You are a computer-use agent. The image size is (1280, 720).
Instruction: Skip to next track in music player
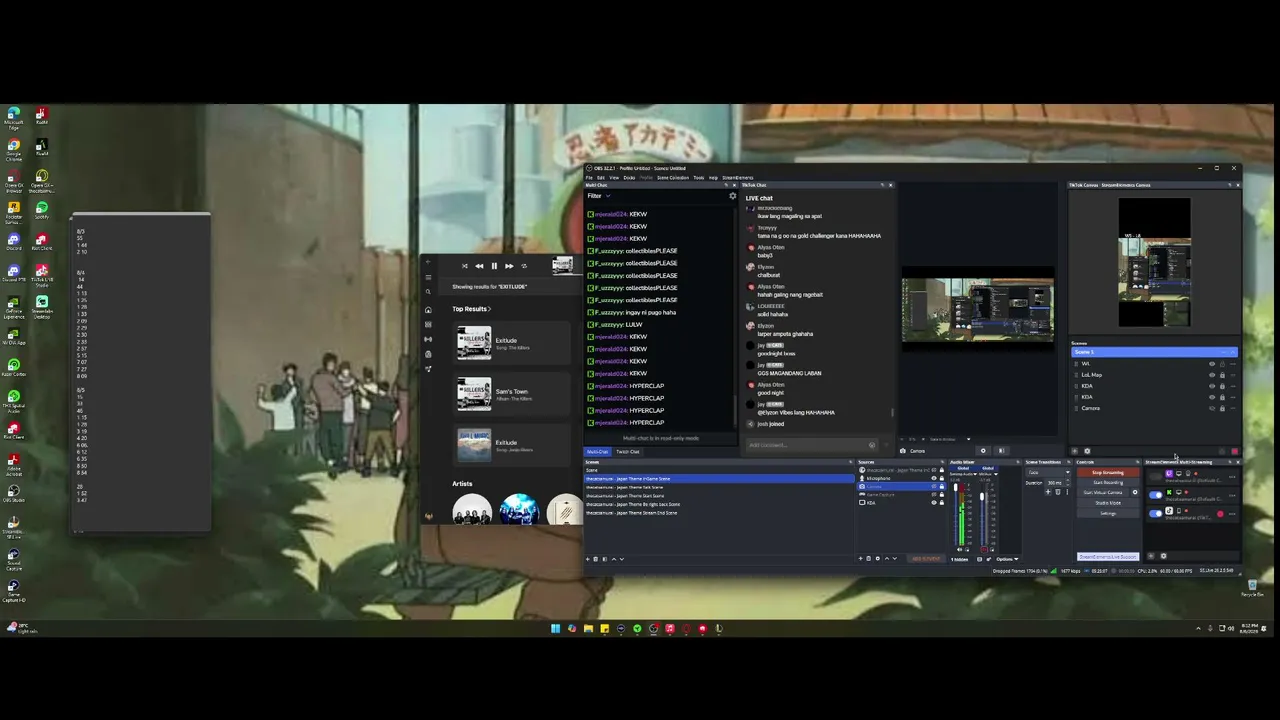point(509,266)
